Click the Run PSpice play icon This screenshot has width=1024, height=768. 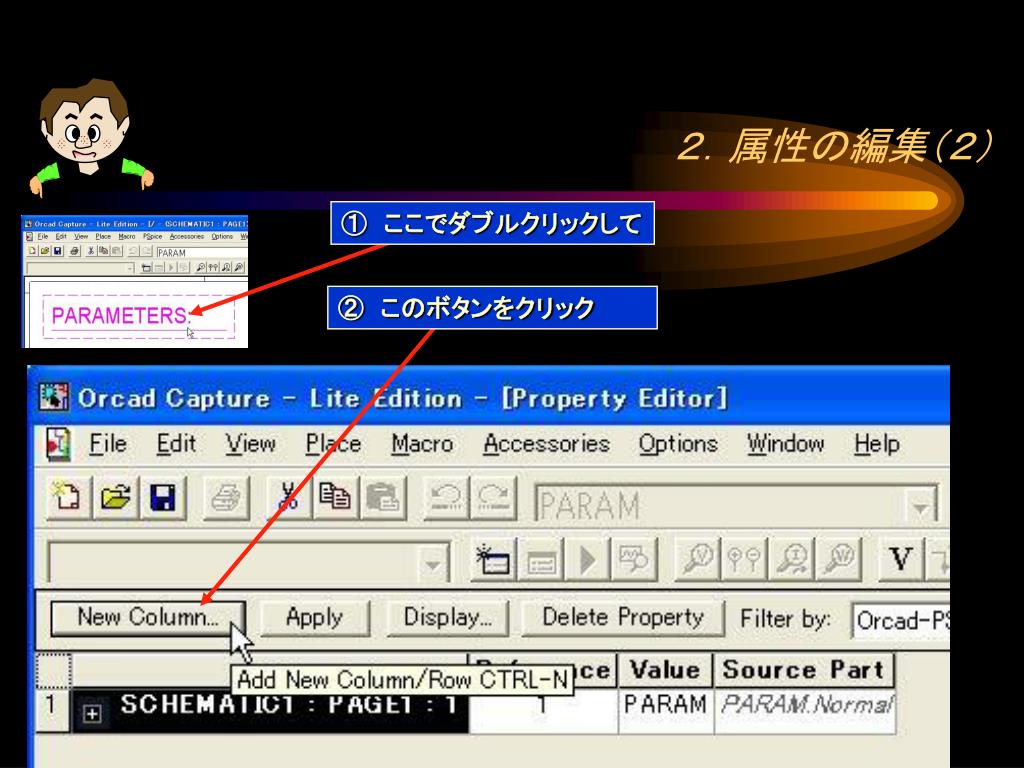(587, 560)
